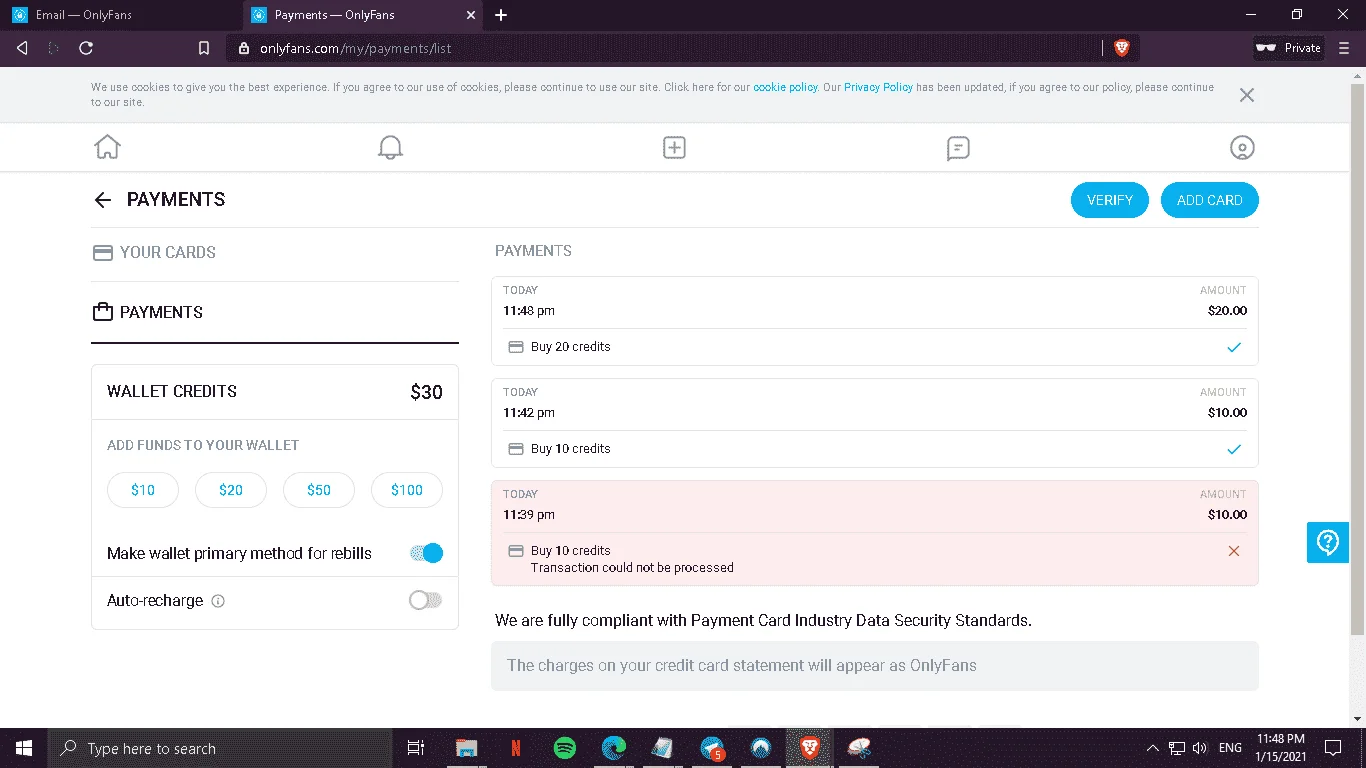Open Netflix from the taskbar
The height and width of the screenshot is (768, 1366).
point(515,748)
